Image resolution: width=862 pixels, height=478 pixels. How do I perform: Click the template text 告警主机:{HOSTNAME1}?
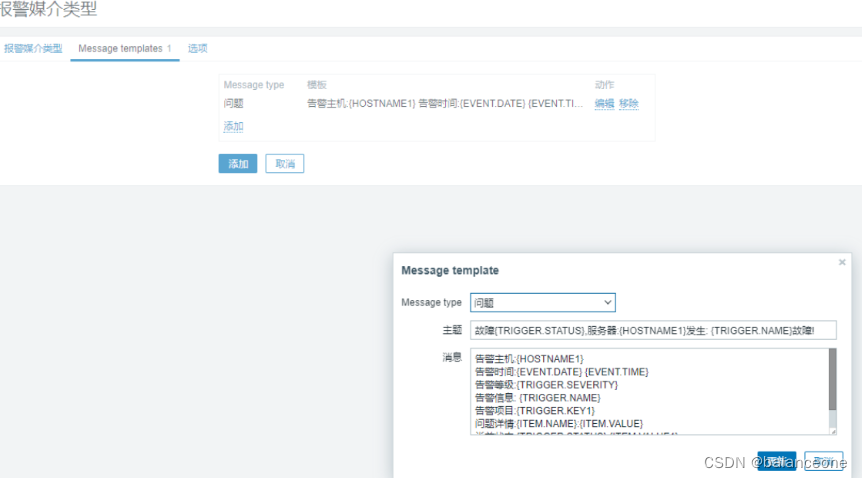361,103
